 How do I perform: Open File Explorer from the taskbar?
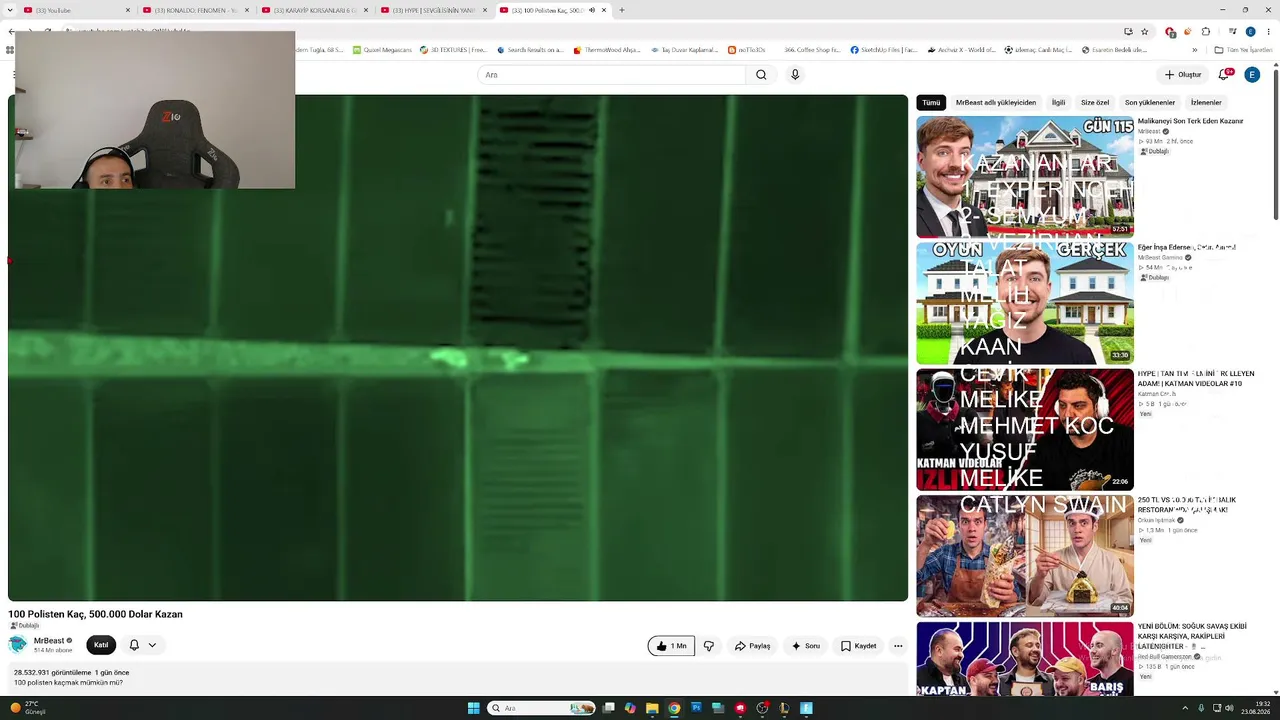pyautogui.click(x=652, y=708)
